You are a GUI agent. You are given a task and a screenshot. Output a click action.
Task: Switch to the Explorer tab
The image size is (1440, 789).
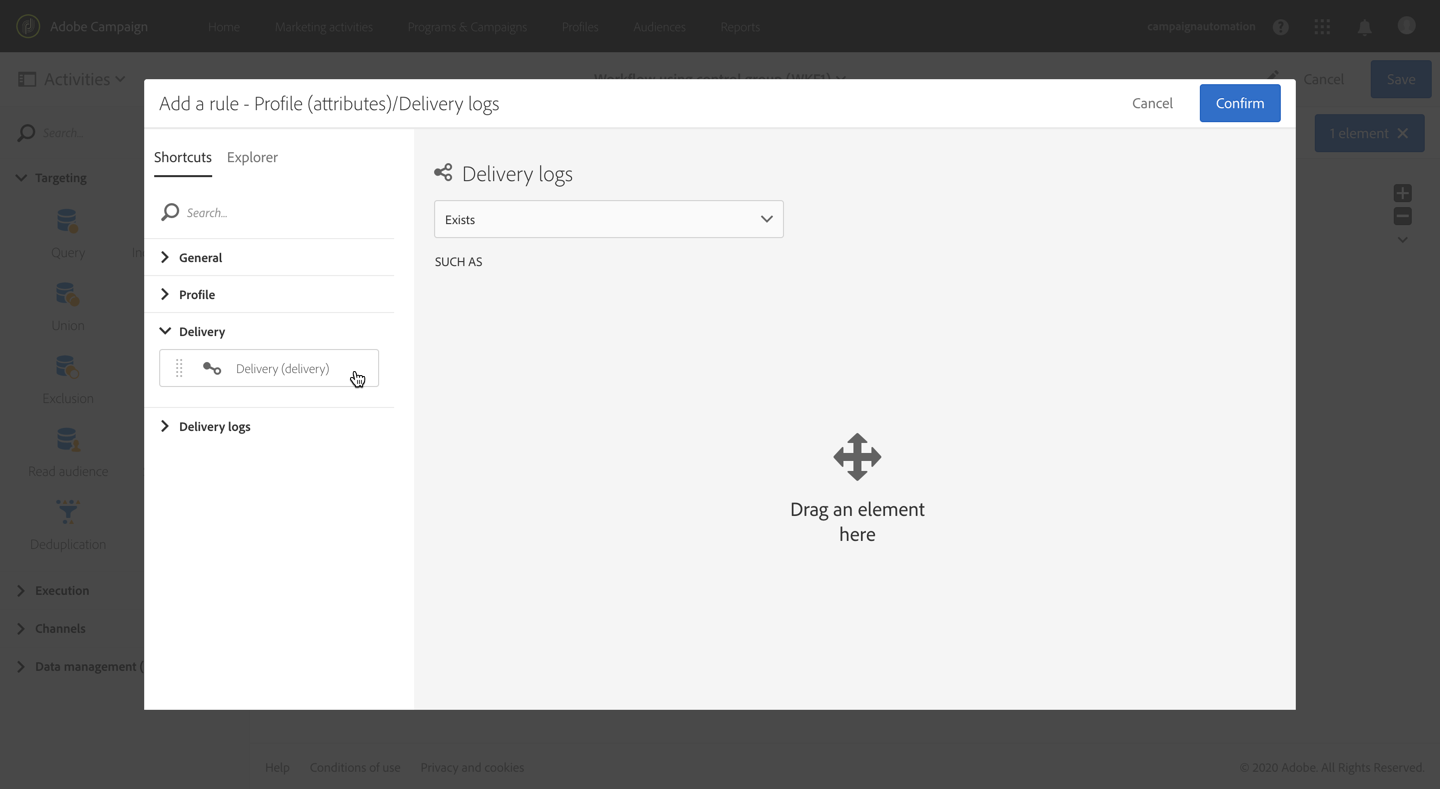coord(252,157)
